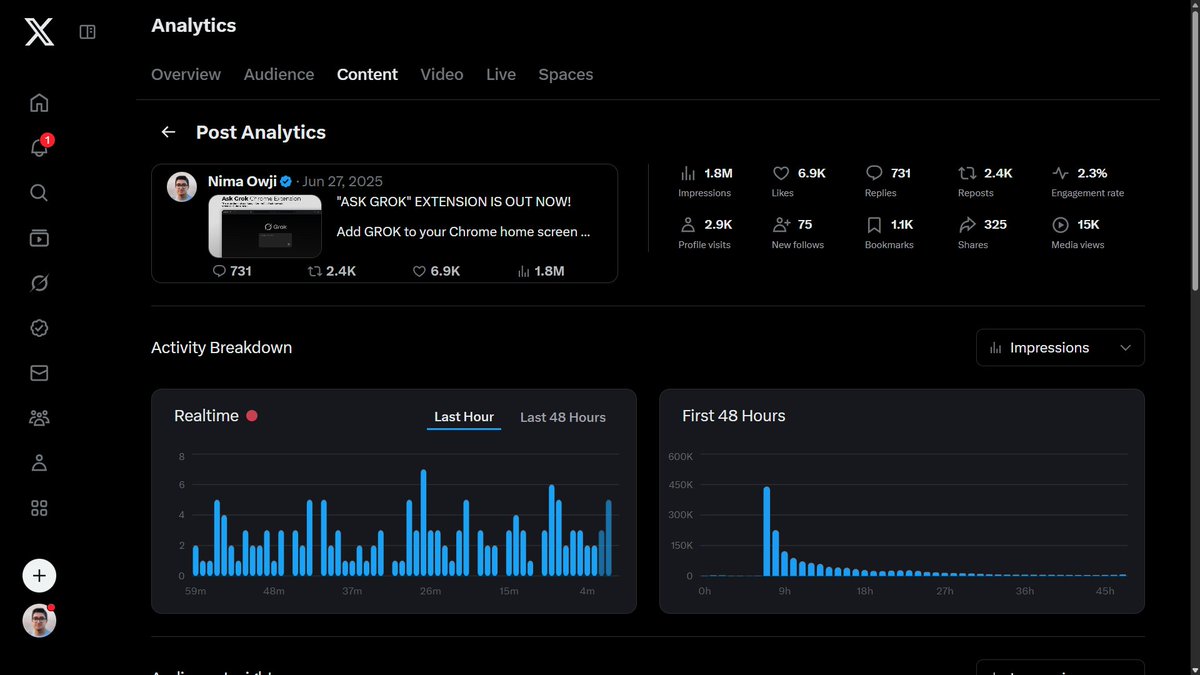
Task: Click the Likes heart icon in stats grid
Action: click(x=781, y=173)
